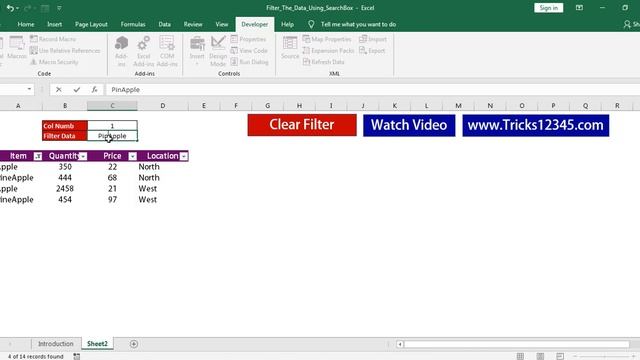Click in the formula bar showing PinApple

[x=373, y=89]
